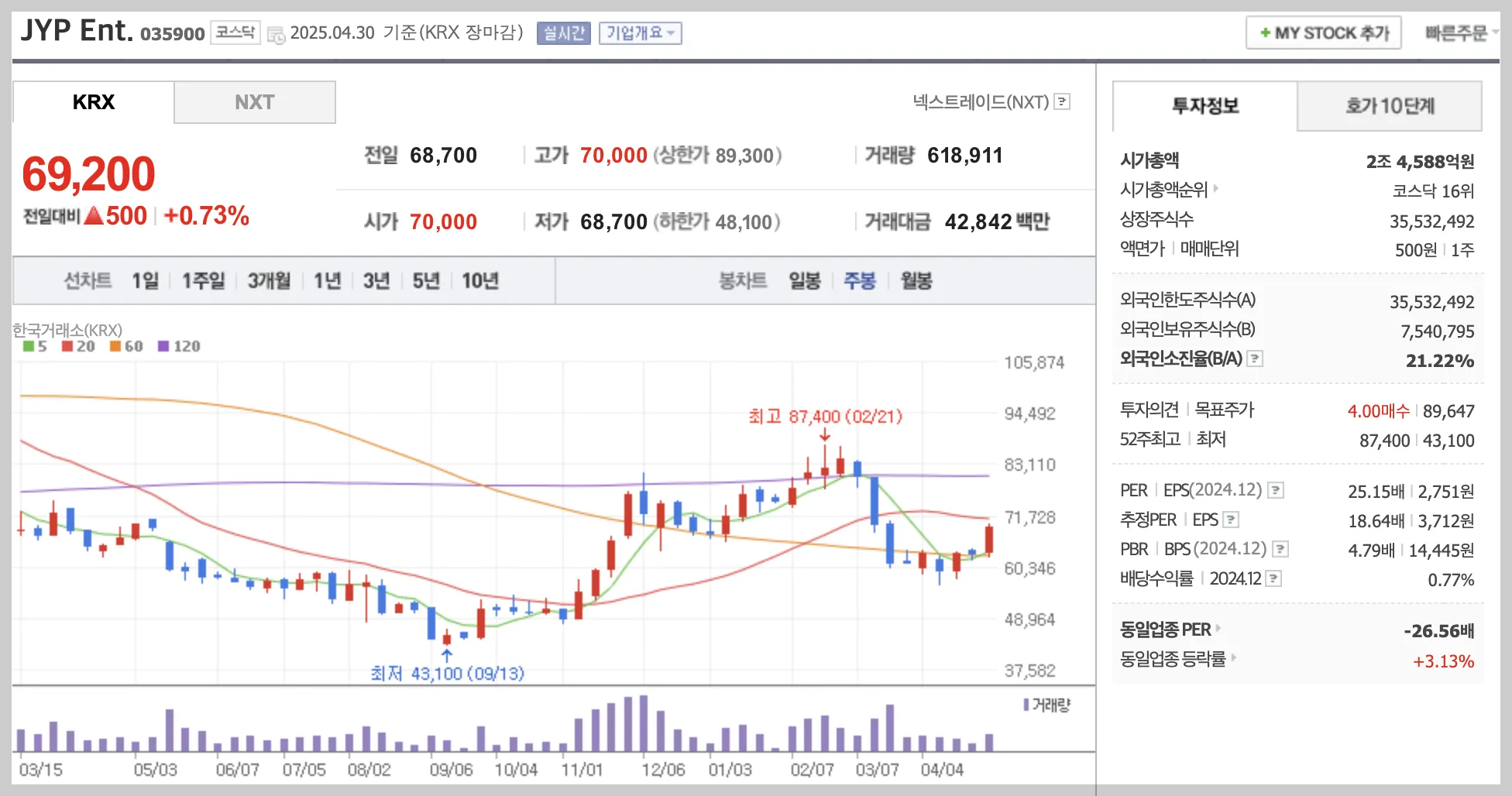Expand the 시가총액순위 arrow link
This screenshot has width=1512, height=796.
1216,188
